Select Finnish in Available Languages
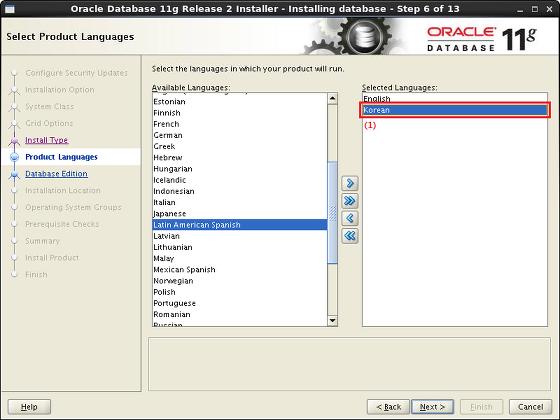The width and height of the screenshot is (560, 420). pos(240,113)
